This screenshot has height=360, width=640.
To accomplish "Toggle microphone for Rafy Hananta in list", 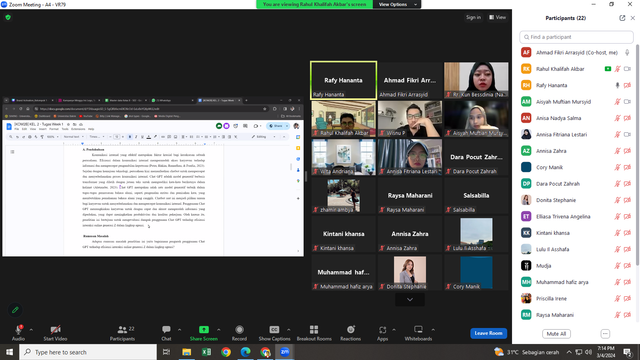I will coord(618,85).
